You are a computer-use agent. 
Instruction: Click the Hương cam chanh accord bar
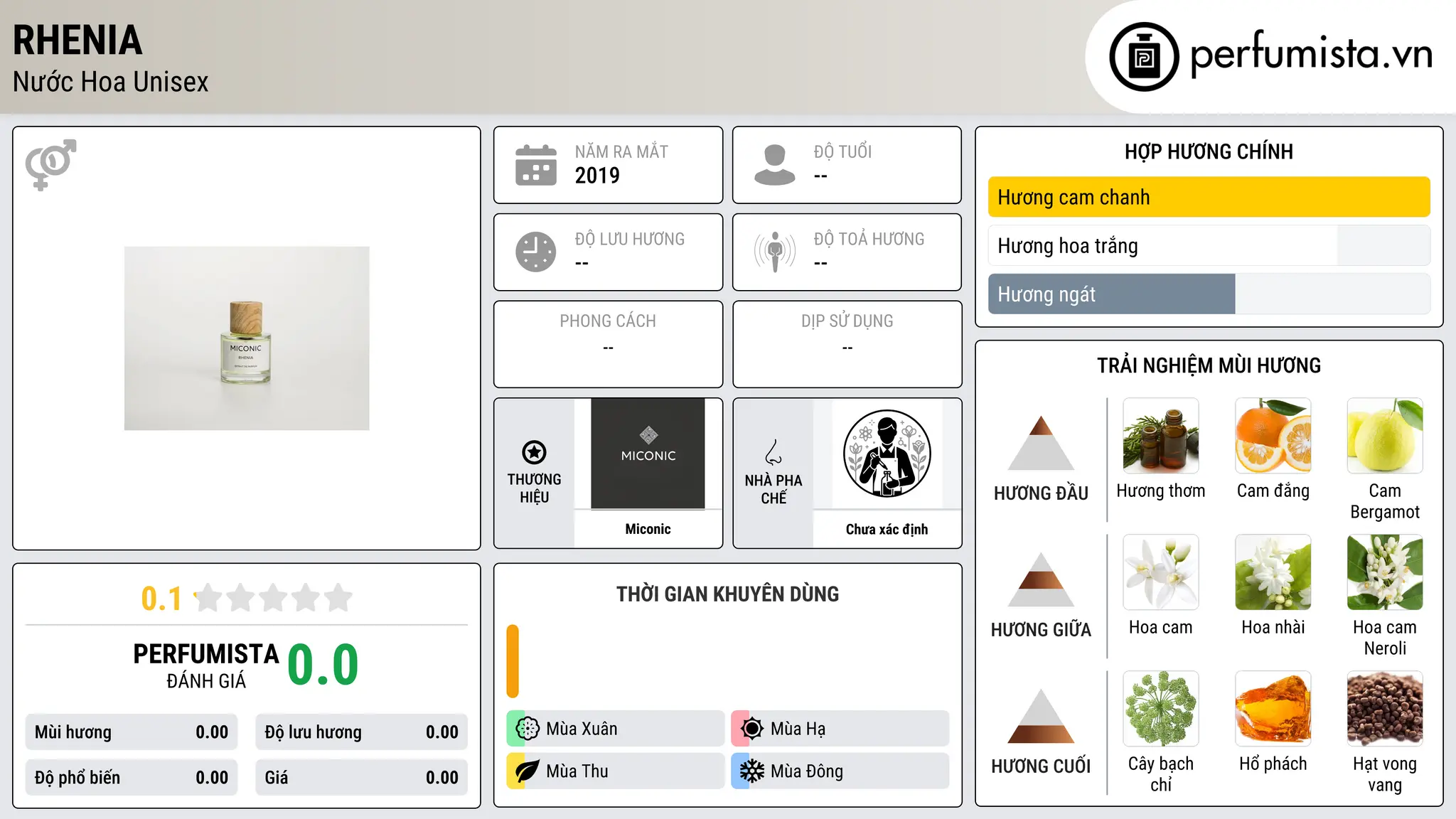[1209, 197]
